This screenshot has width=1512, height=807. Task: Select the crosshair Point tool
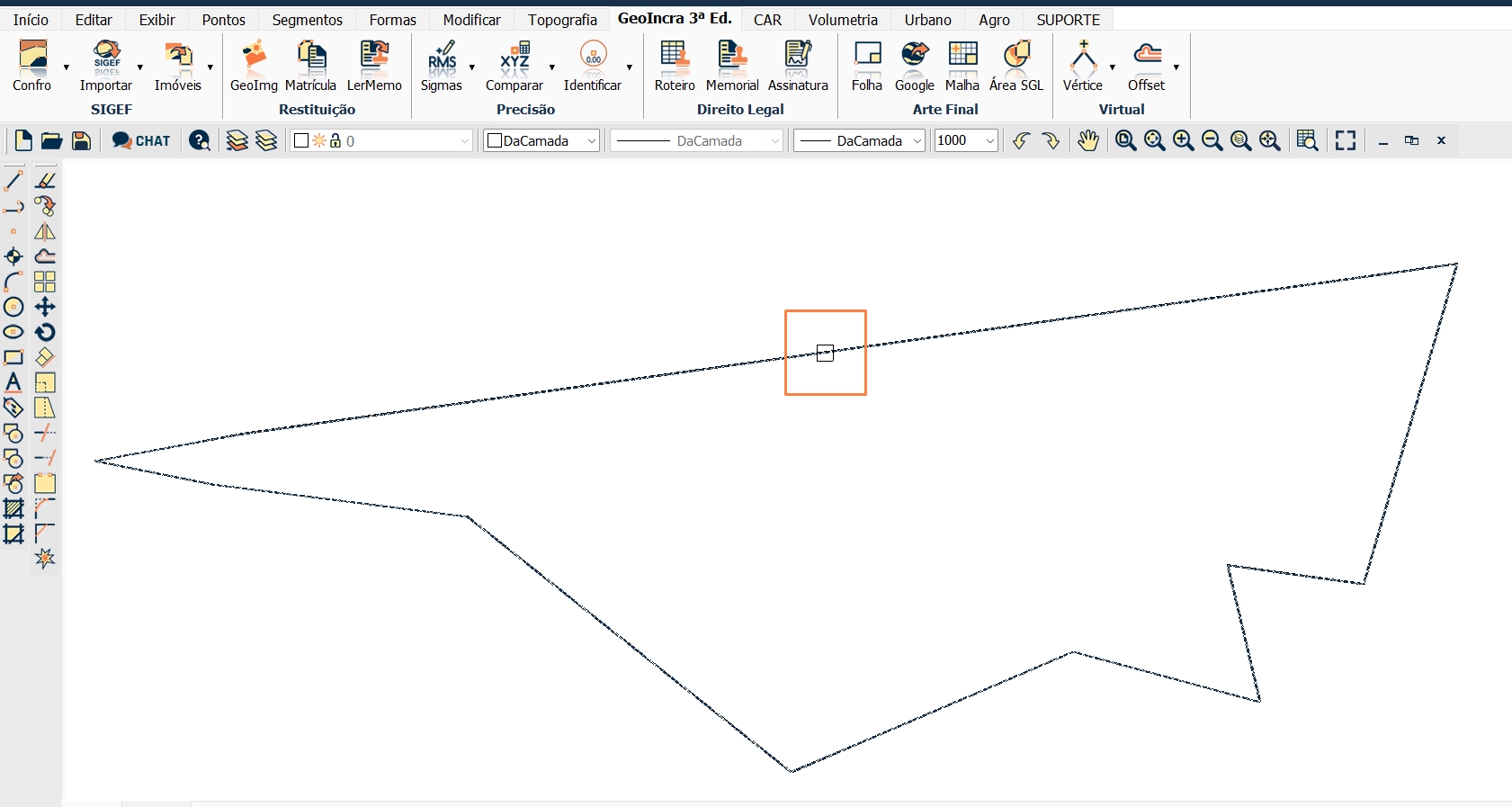13,256
